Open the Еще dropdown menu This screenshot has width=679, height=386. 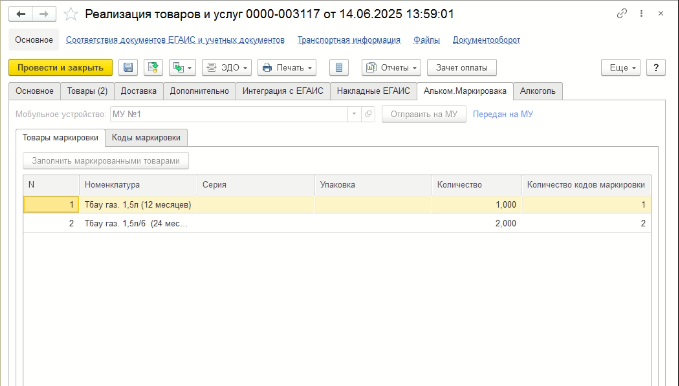click(621, 68)
